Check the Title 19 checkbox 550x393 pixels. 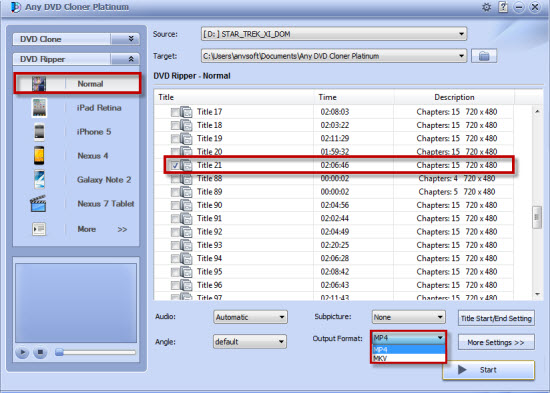[x=175, y=139]
